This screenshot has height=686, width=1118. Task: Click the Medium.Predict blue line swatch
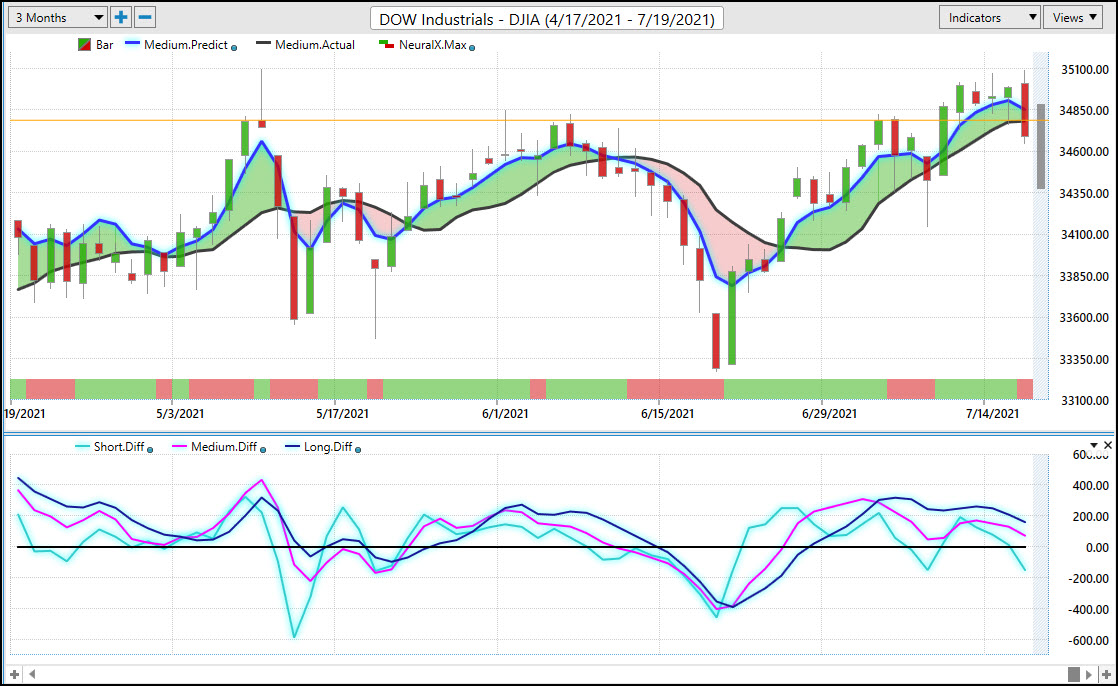131,44
